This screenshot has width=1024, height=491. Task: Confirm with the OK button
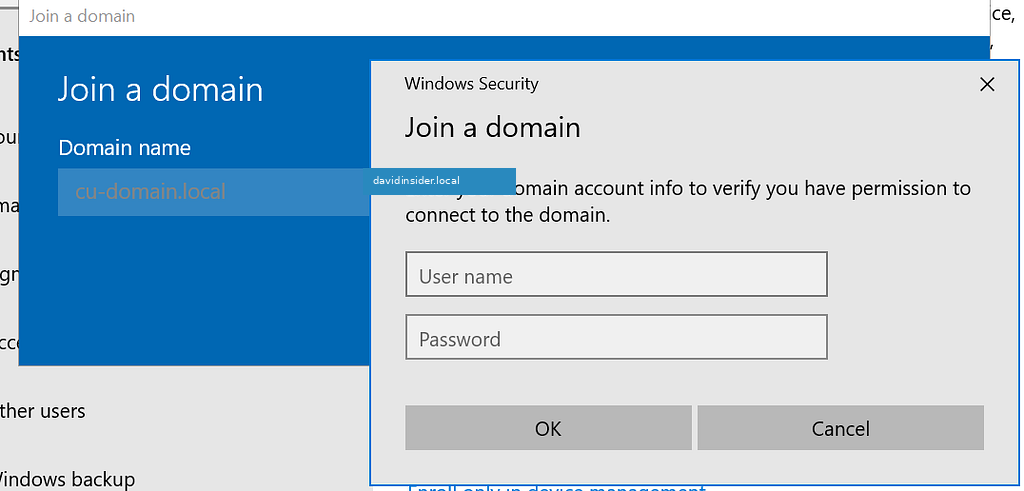pyautogui.click(x=548, y=428)
